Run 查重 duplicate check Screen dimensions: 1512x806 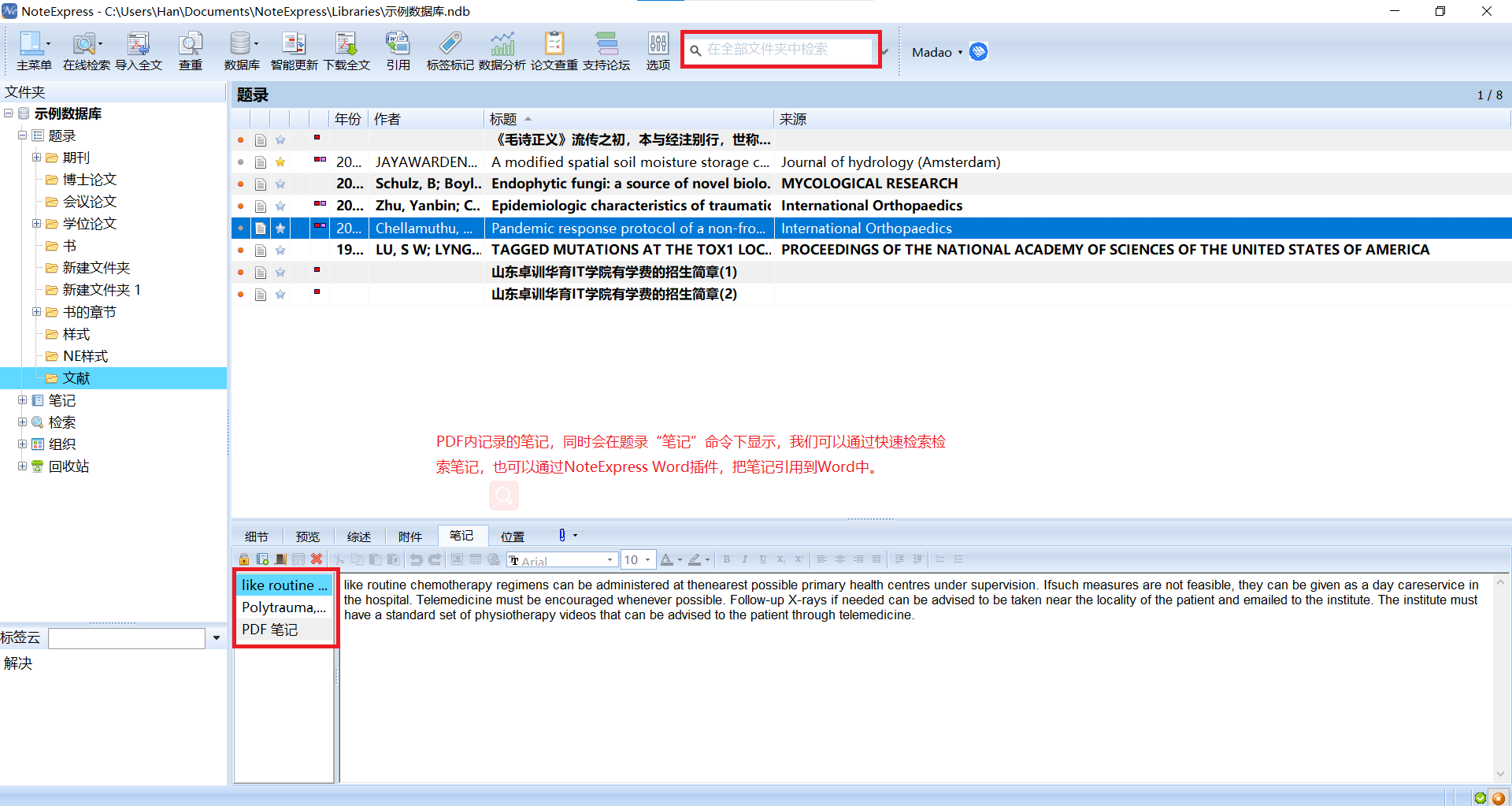pyautogui.click(x=191, y=51)
